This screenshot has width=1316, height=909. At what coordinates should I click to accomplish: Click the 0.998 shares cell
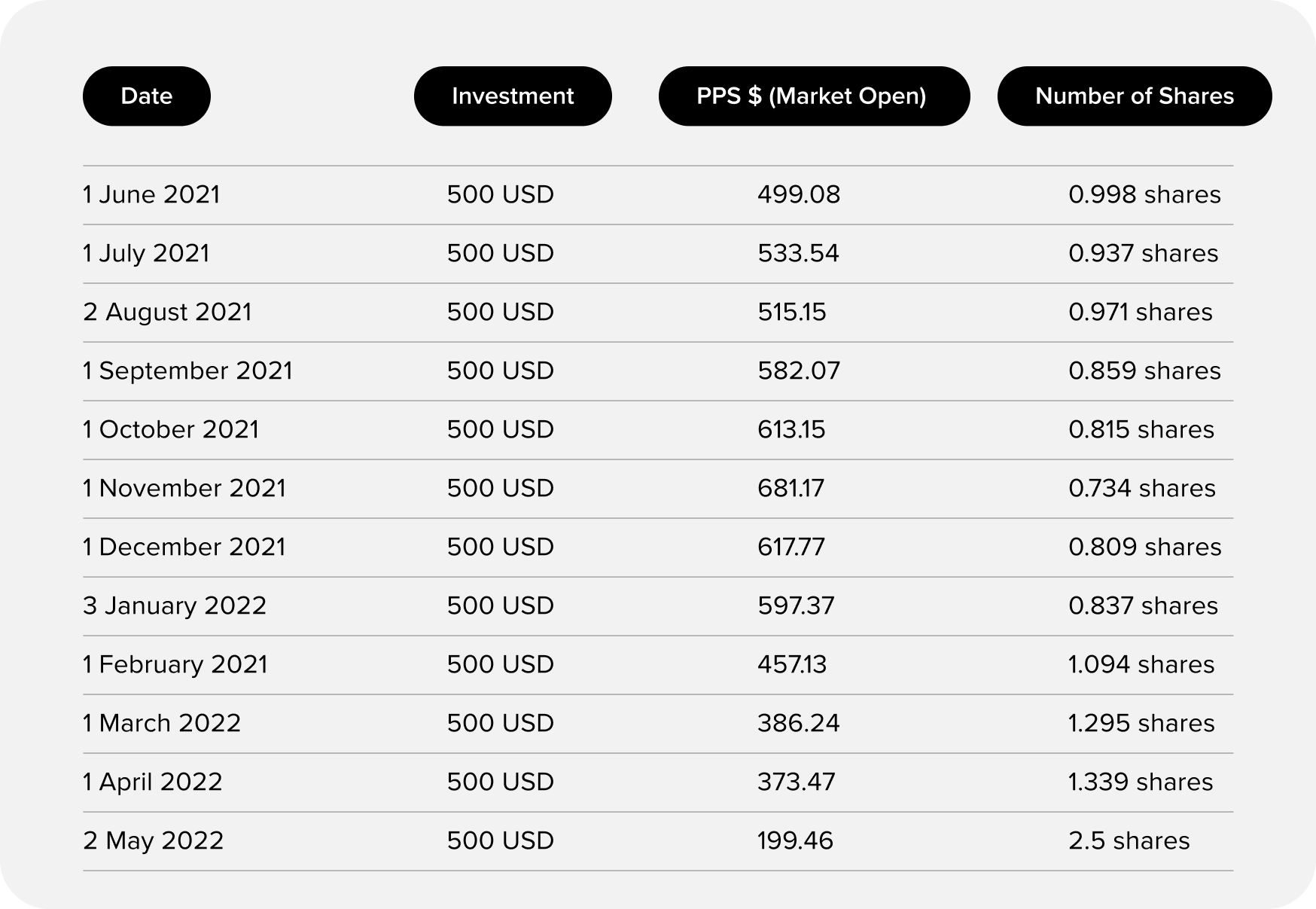point(1144,194)
